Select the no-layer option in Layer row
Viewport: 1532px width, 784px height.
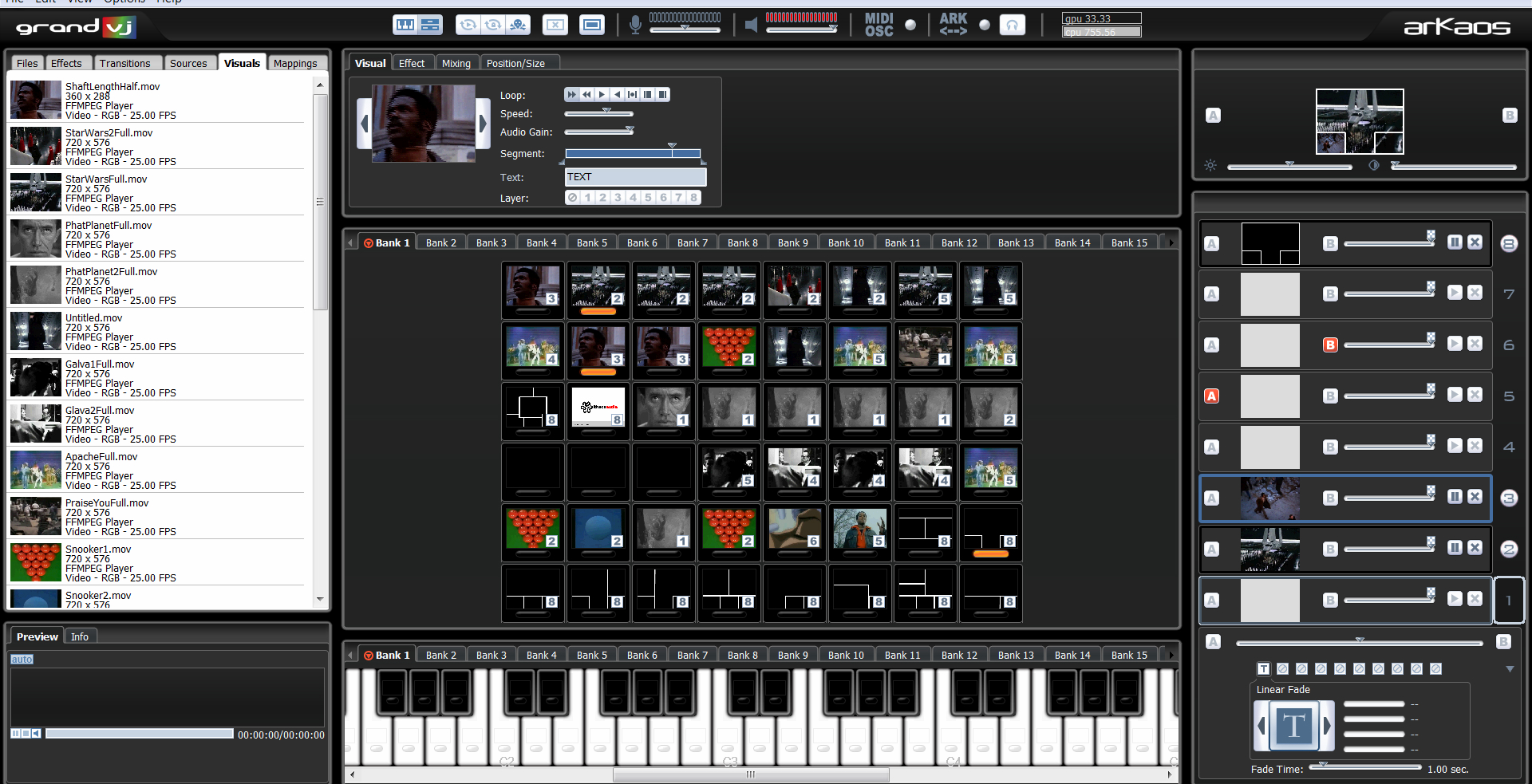572,198
